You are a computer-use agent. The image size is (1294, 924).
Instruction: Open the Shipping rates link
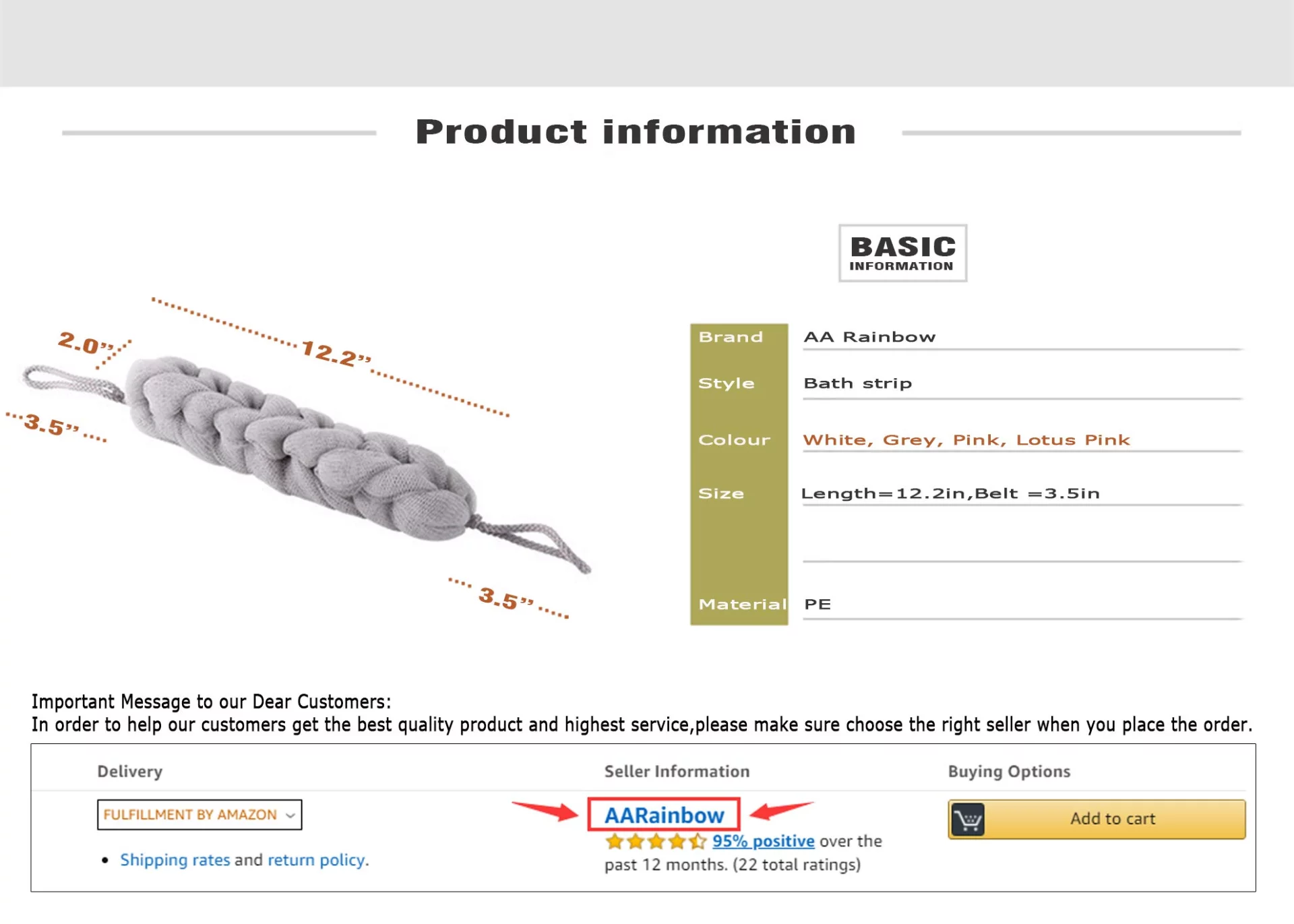pyautogui.click(x=175, y=860)
